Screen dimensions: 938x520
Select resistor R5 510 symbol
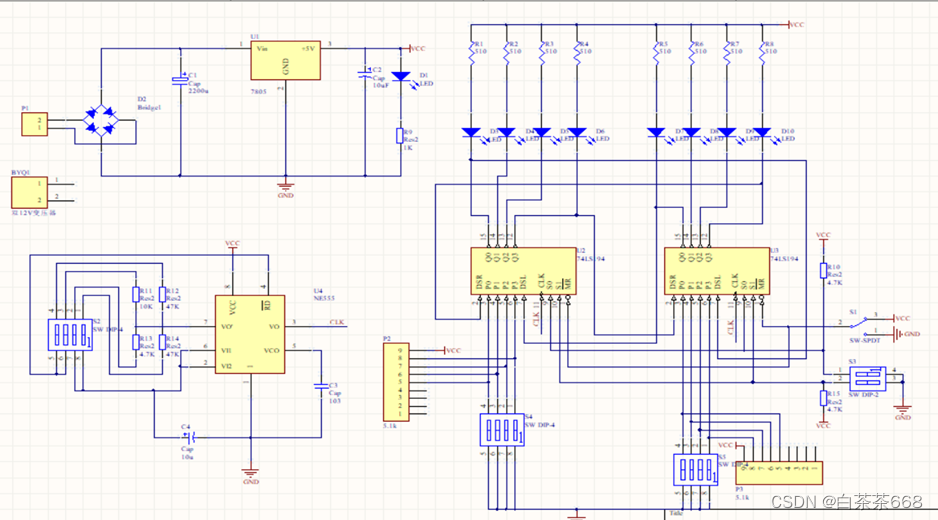coord(656,53)
